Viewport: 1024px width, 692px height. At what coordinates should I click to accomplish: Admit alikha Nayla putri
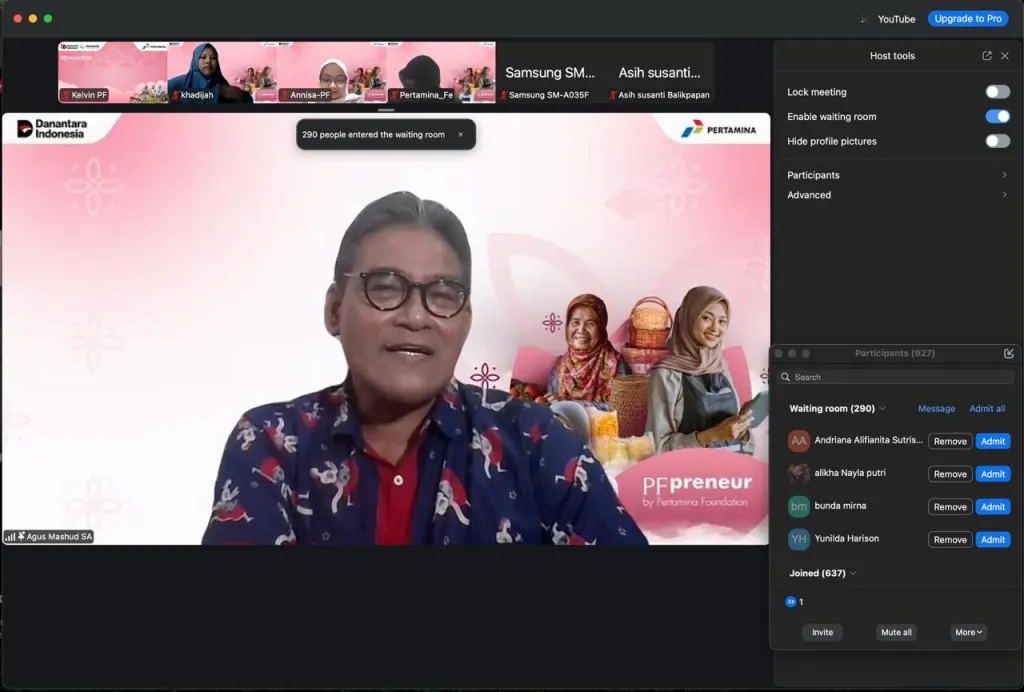(993, 474)
